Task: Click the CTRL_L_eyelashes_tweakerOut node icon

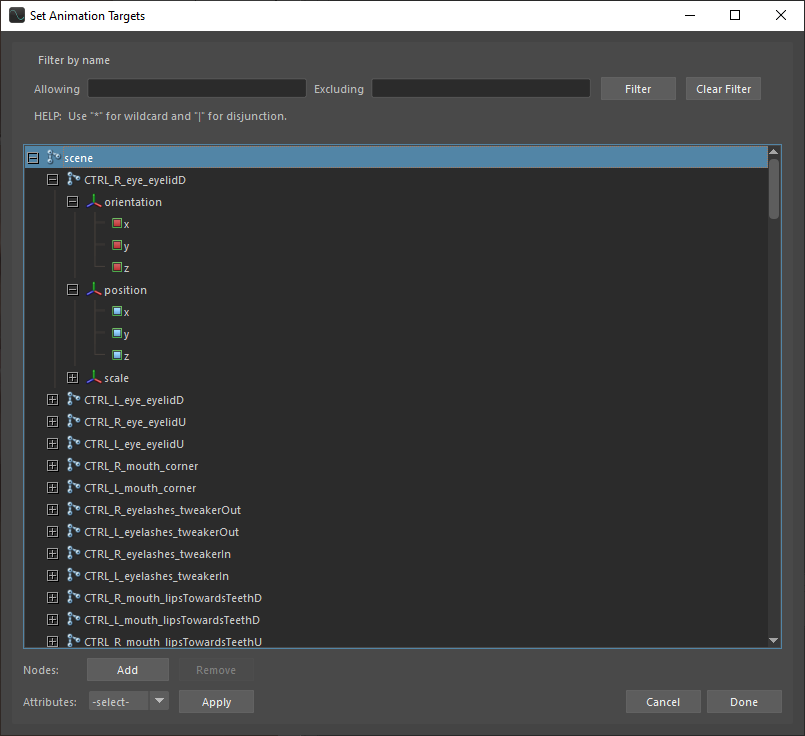Action: (74, 532)
